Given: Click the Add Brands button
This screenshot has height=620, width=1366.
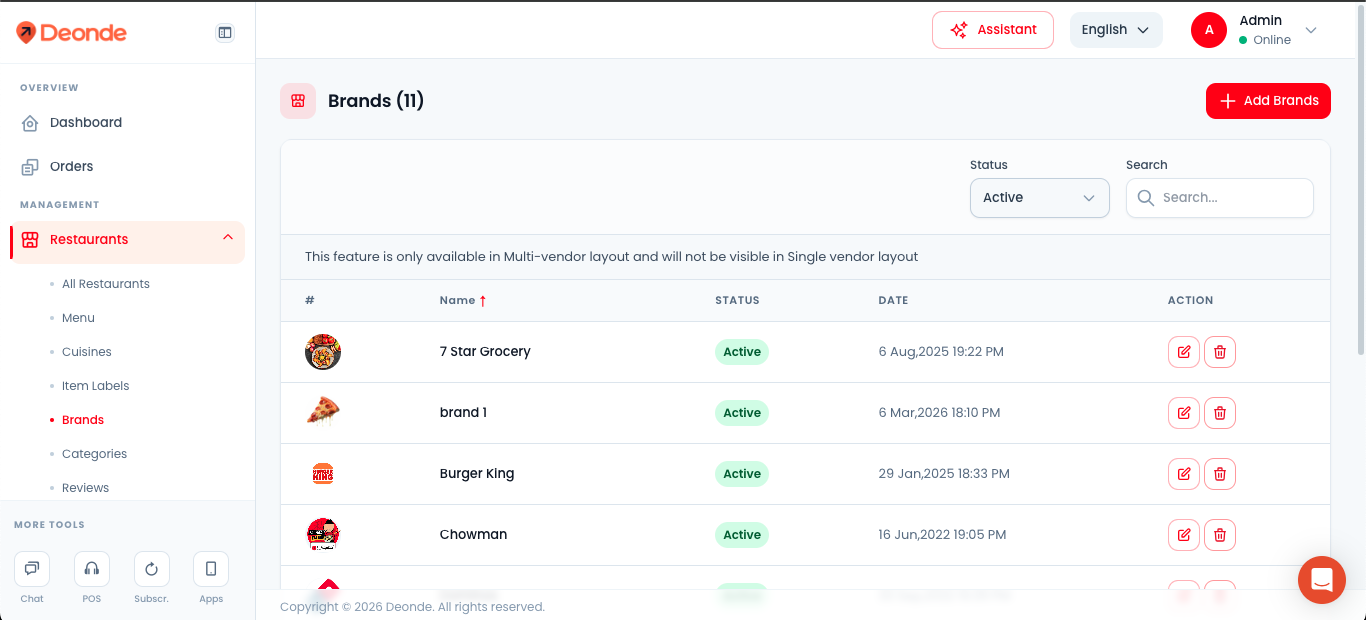Looking at the screenshot, I should coord(1268,101).
